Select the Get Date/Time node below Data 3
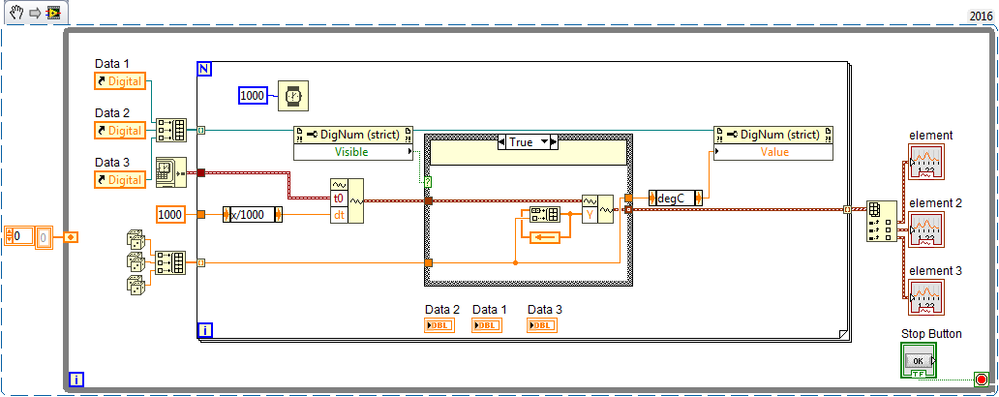 click(171, 172)
